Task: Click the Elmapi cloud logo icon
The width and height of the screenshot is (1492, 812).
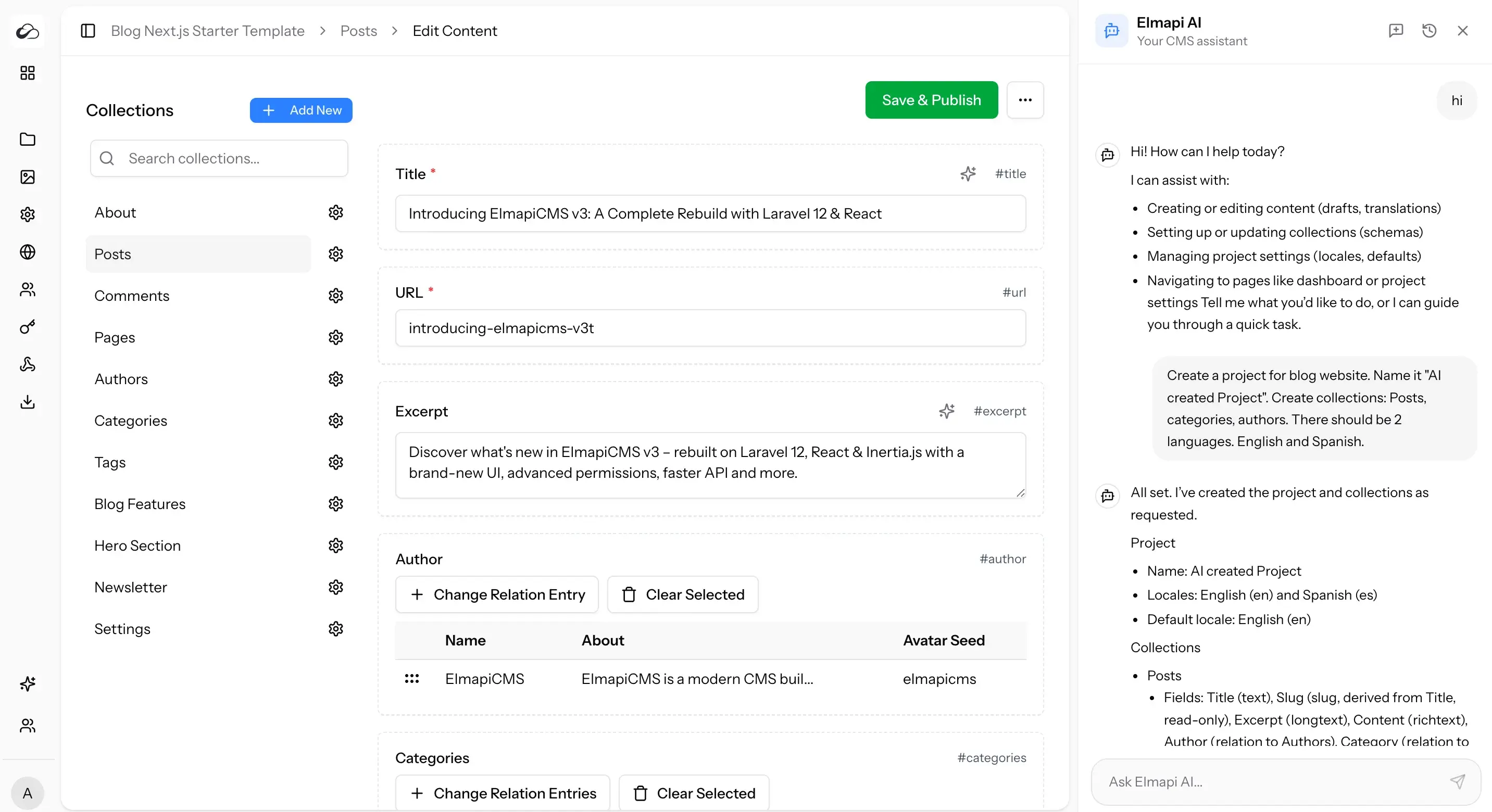Action: click(27, 31)
